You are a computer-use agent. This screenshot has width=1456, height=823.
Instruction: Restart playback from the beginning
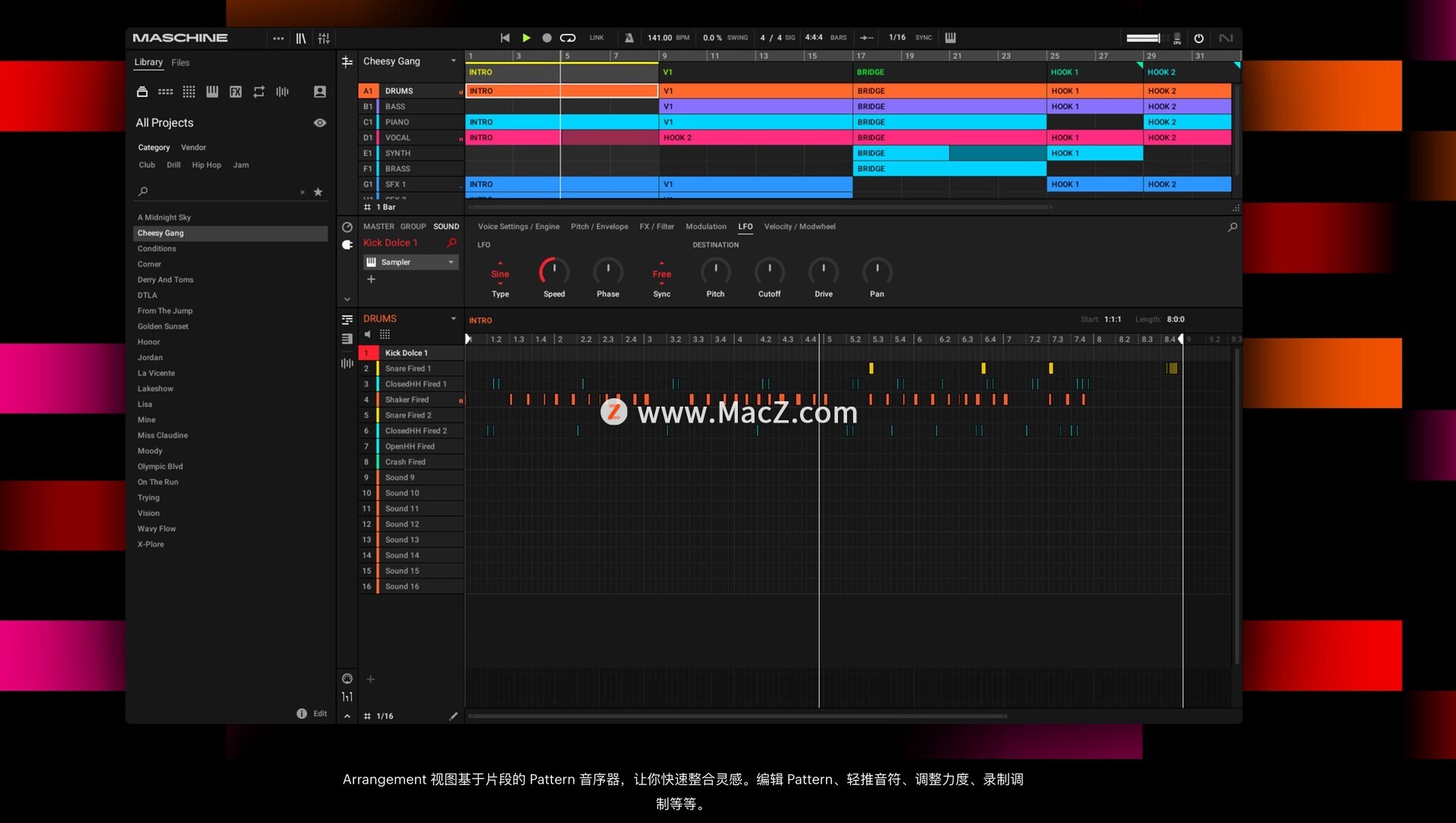click(505, 38)
